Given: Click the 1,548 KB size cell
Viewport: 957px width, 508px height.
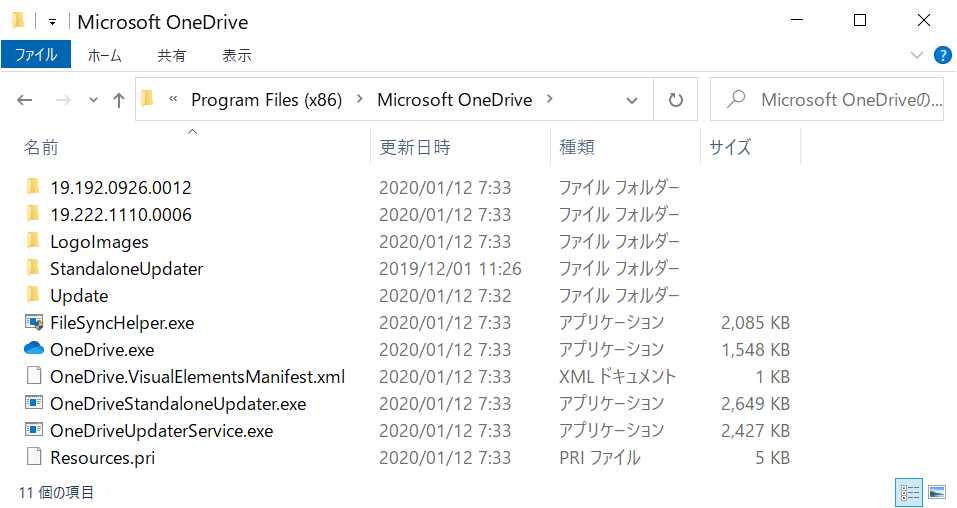Looking at the screenshot, I should (x=756, y=350).
